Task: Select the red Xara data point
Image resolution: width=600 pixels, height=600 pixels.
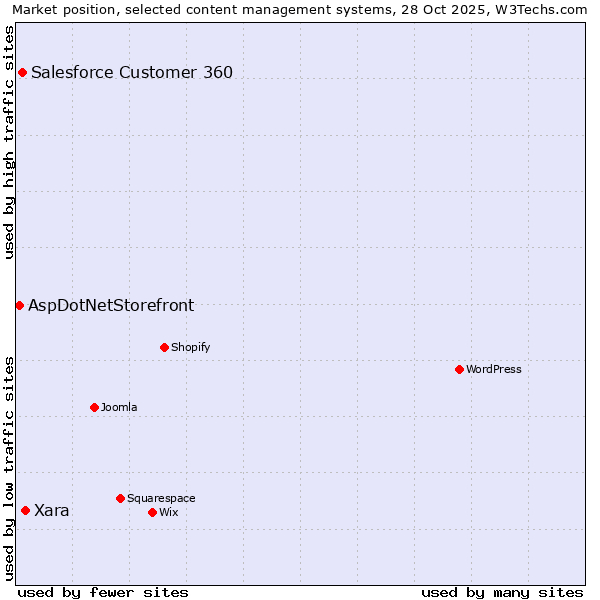Action: pyautogui.click(x=25, y=510)
